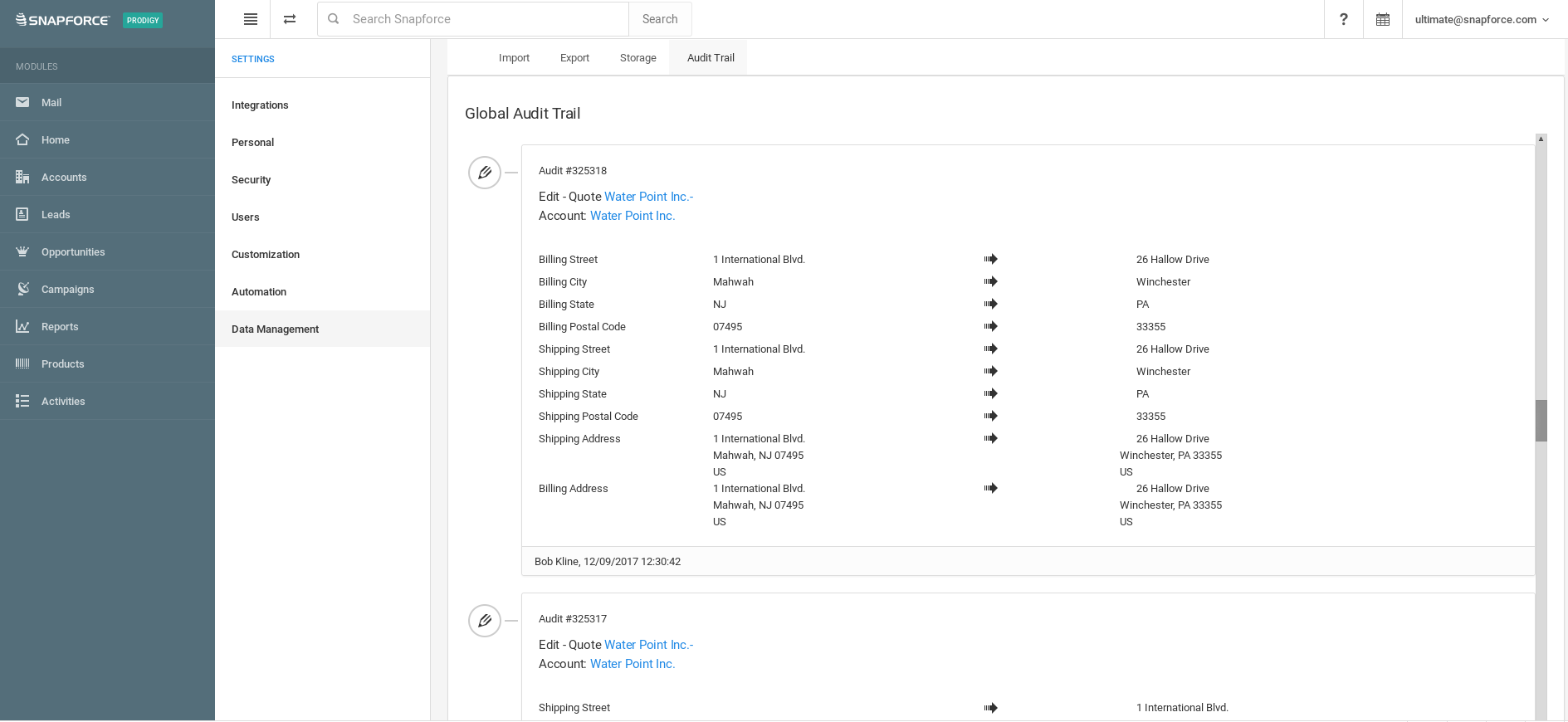
Task: Click edit pencil icon for Audit #325317
Action: pos(485,621)
